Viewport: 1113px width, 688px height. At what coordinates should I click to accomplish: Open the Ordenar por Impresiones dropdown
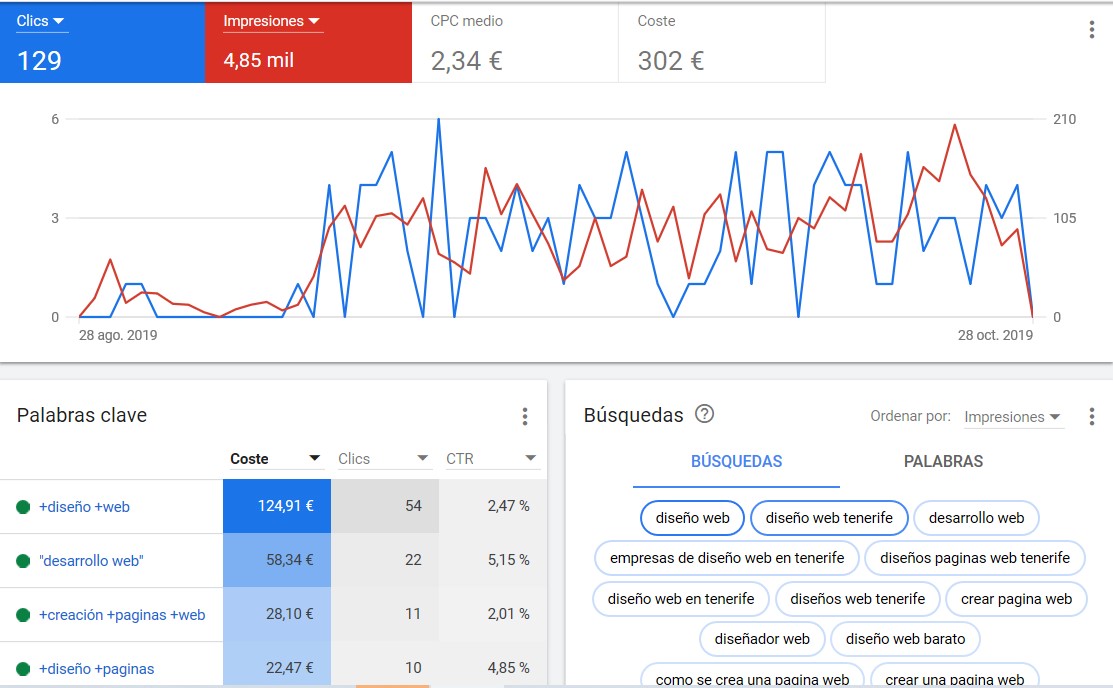pyautogui.click(x=1013, y=417)
